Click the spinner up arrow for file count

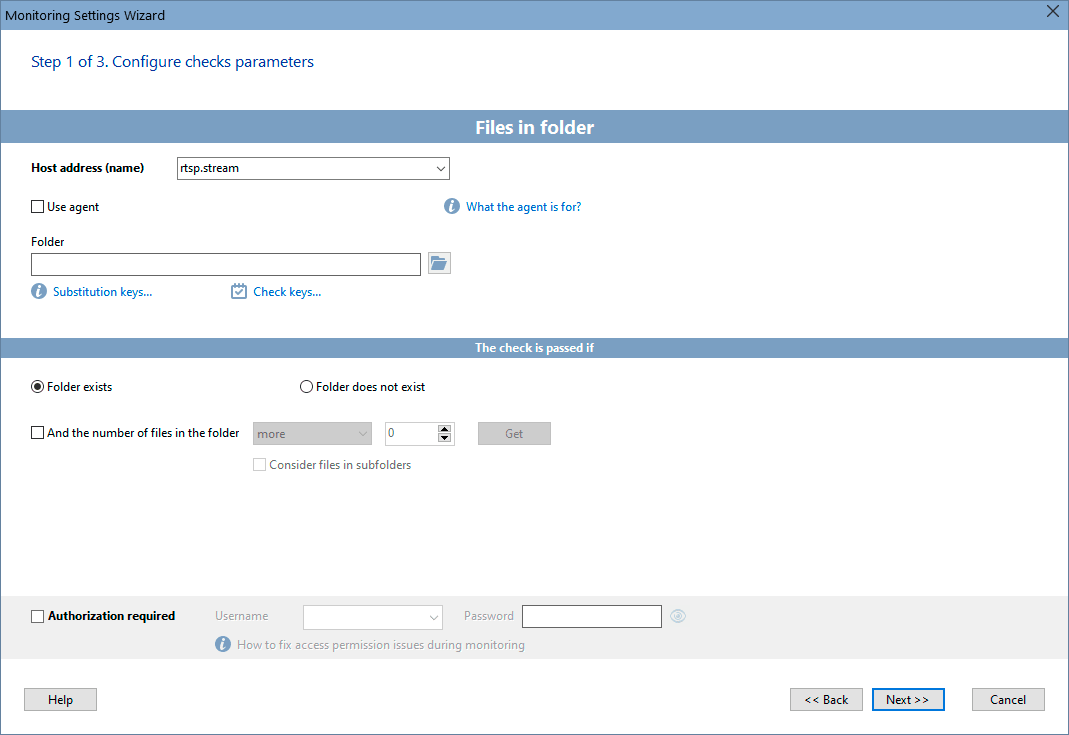point(444,428)
